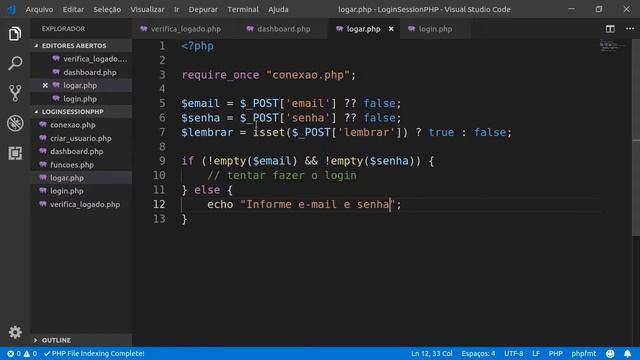Click the split editor icon

click(610, 29)
